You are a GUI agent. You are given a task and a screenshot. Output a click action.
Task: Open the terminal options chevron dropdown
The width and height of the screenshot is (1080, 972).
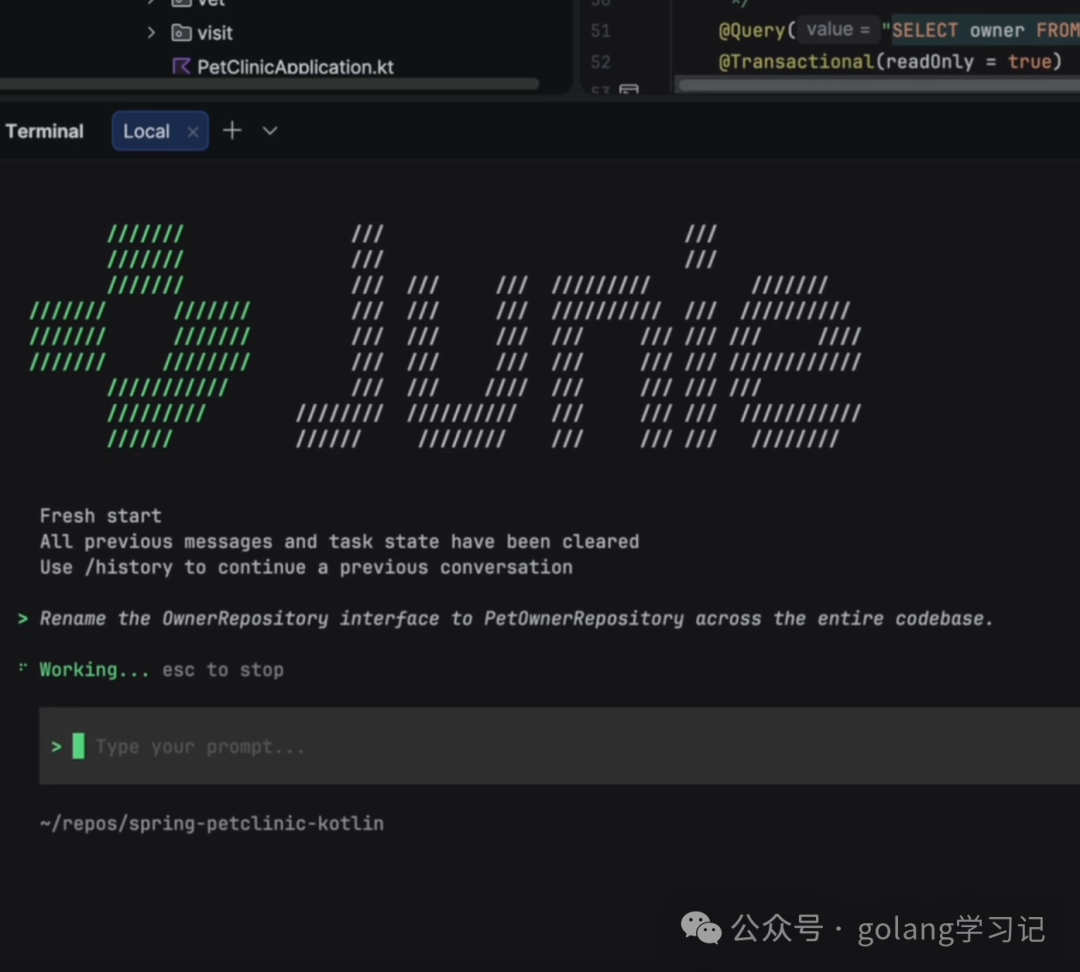[269, 130]
